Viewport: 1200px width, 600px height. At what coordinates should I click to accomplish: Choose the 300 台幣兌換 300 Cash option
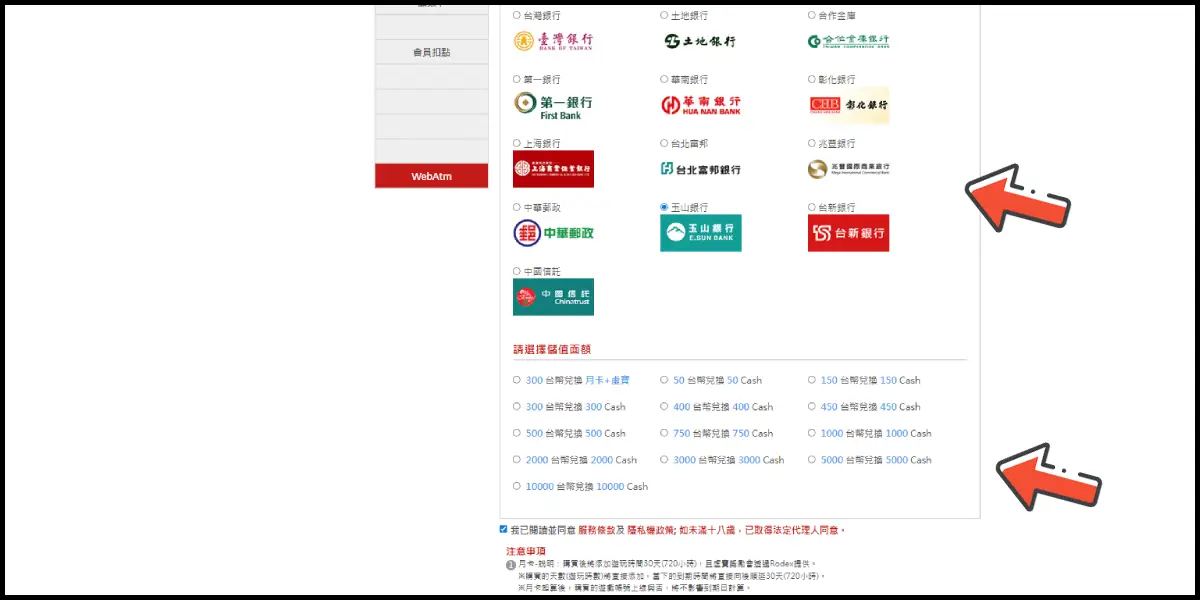point(517,407)
